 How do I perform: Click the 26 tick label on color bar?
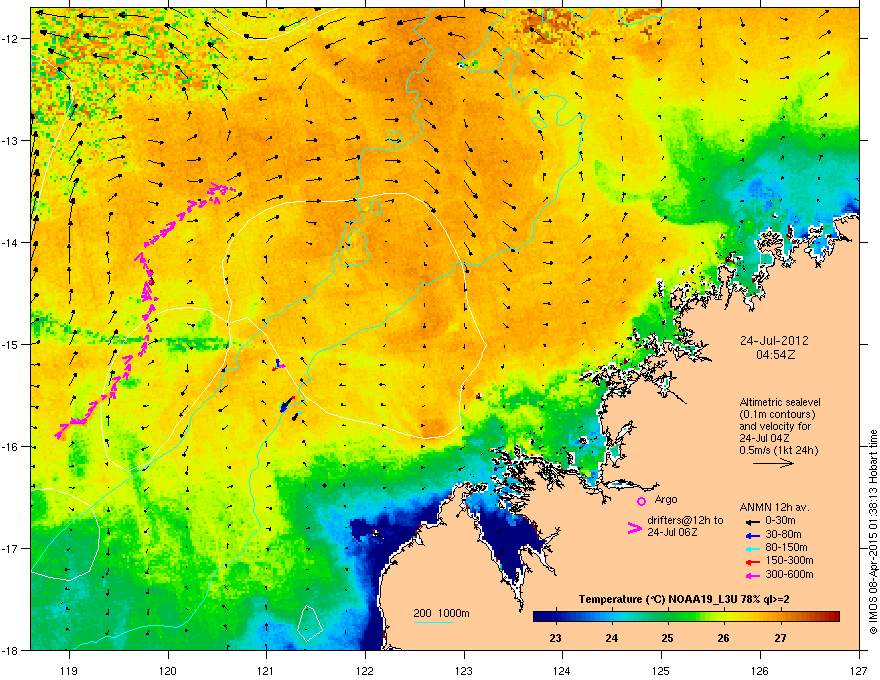click(723, 638)
